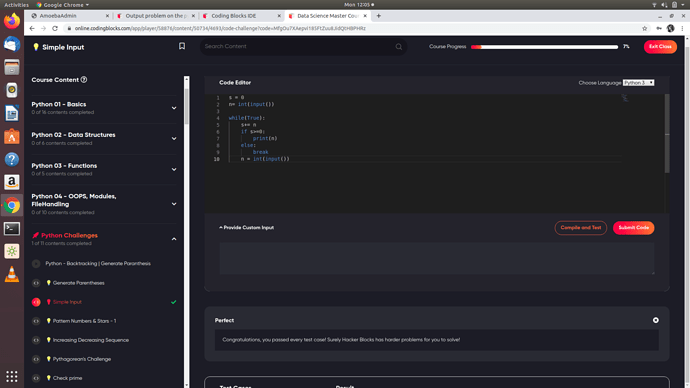Bookmark the Simple Input content

click(182, 46)
